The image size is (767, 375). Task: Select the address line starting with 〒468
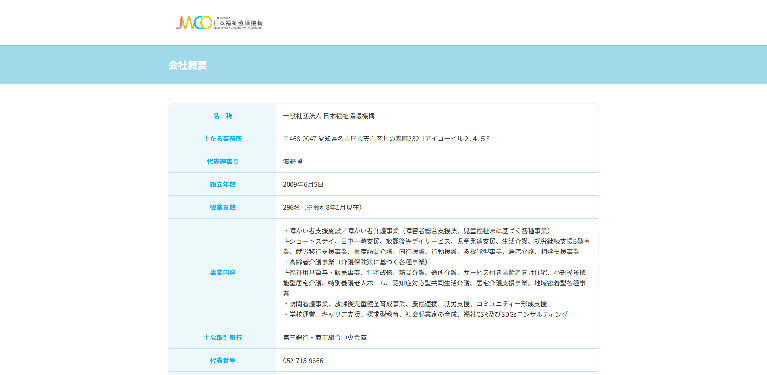pos(386,139)
